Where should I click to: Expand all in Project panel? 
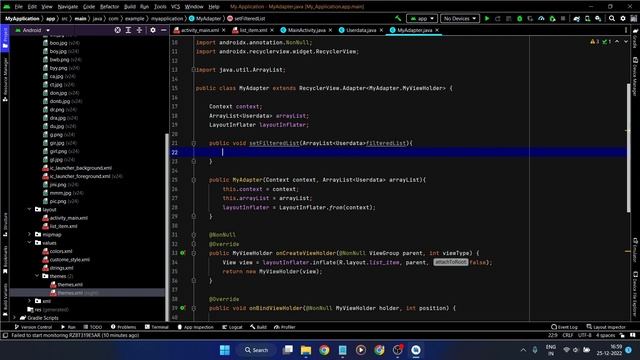pyautogui.click(x=128, y=30)
